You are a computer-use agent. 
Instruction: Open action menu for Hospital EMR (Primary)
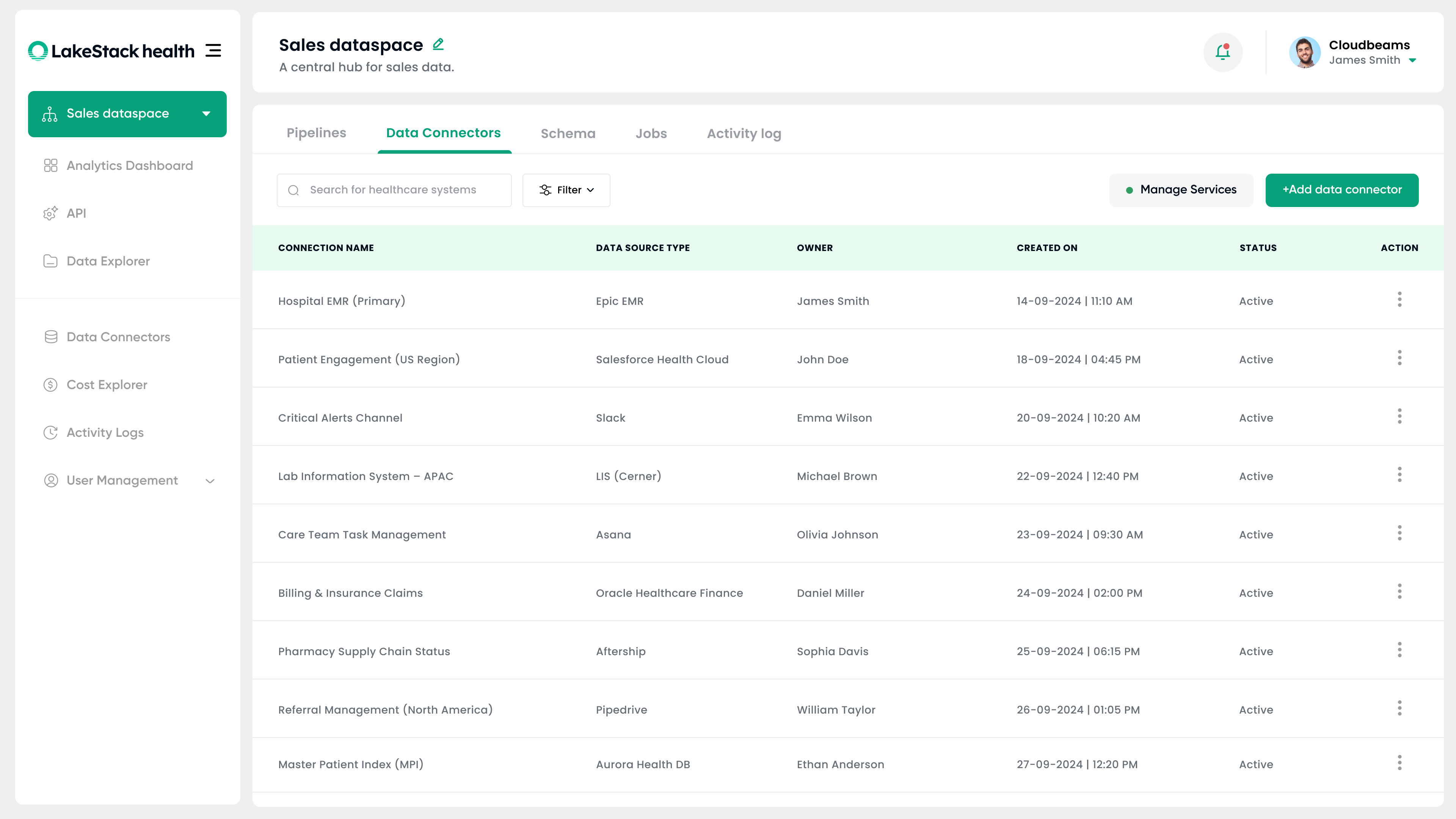1400,300
